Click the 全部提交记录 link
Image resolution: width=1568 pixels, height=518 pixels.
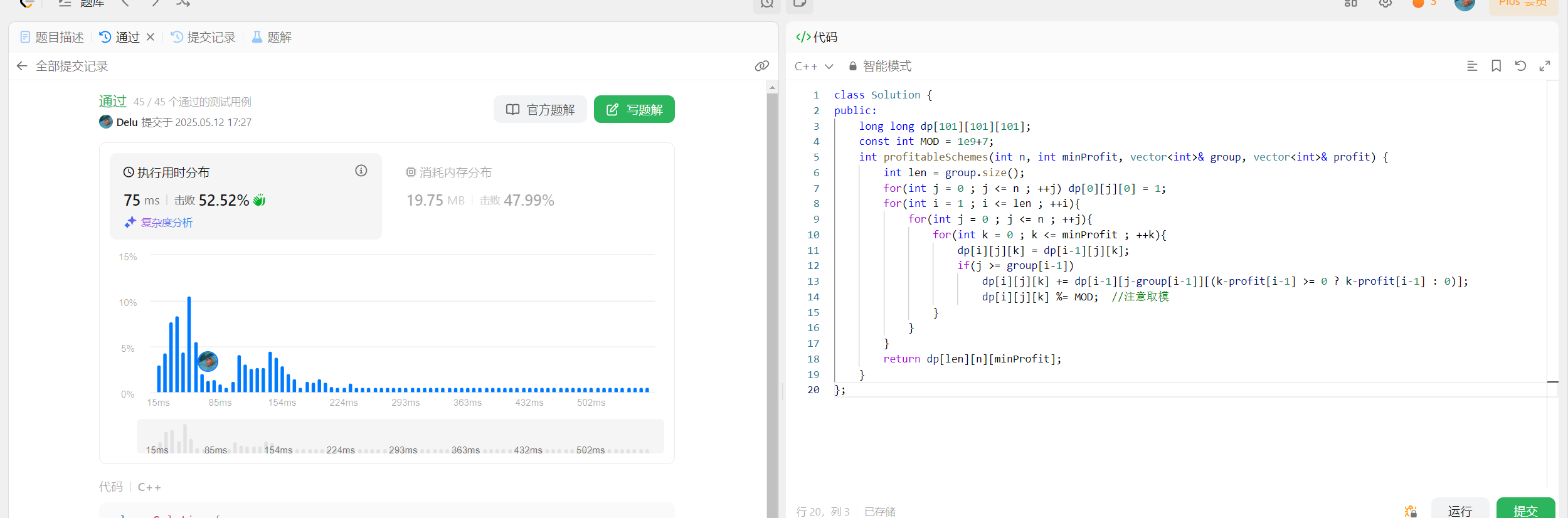(x=72, y=66)
